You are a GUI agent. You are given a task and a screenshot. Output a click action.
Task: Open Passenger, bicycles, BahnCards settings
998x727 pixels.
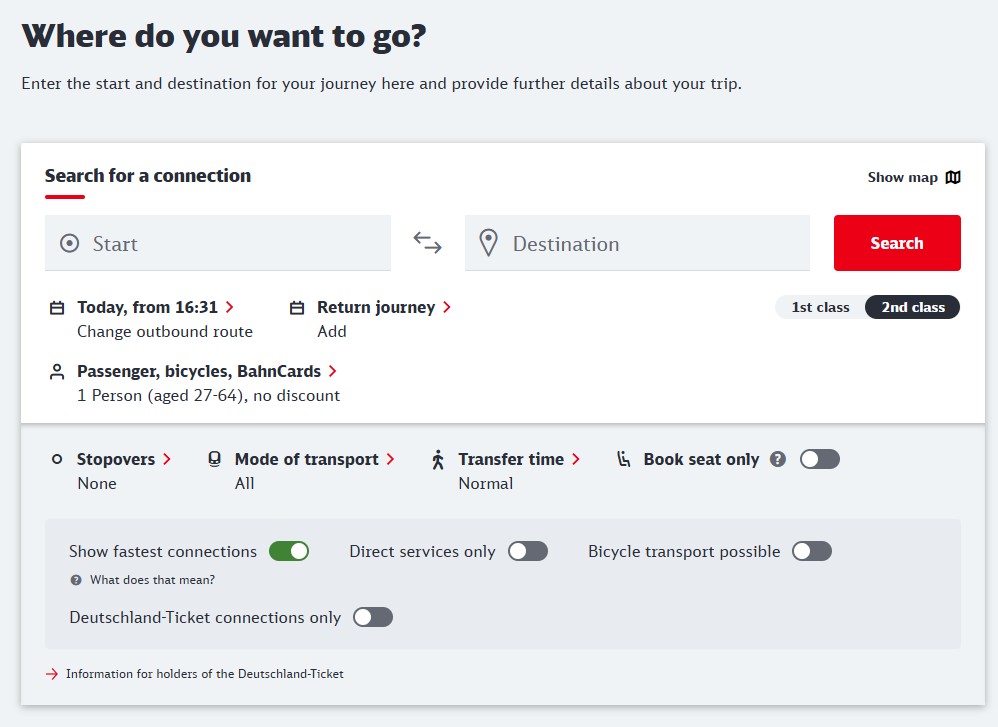(x=207, y=371)
